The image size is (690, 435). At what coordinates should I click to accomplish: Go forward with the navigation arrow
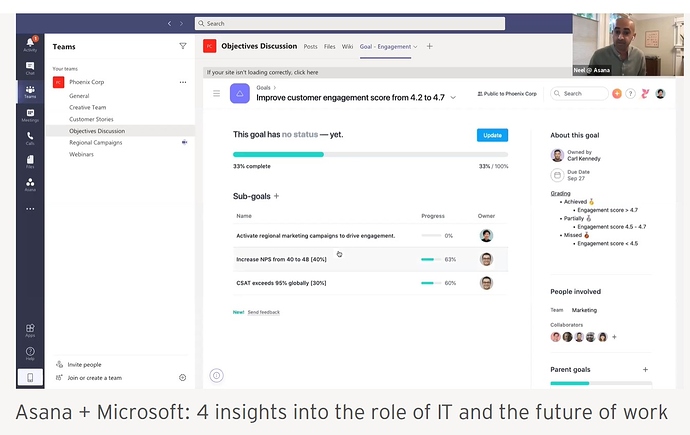pos(181,23)
